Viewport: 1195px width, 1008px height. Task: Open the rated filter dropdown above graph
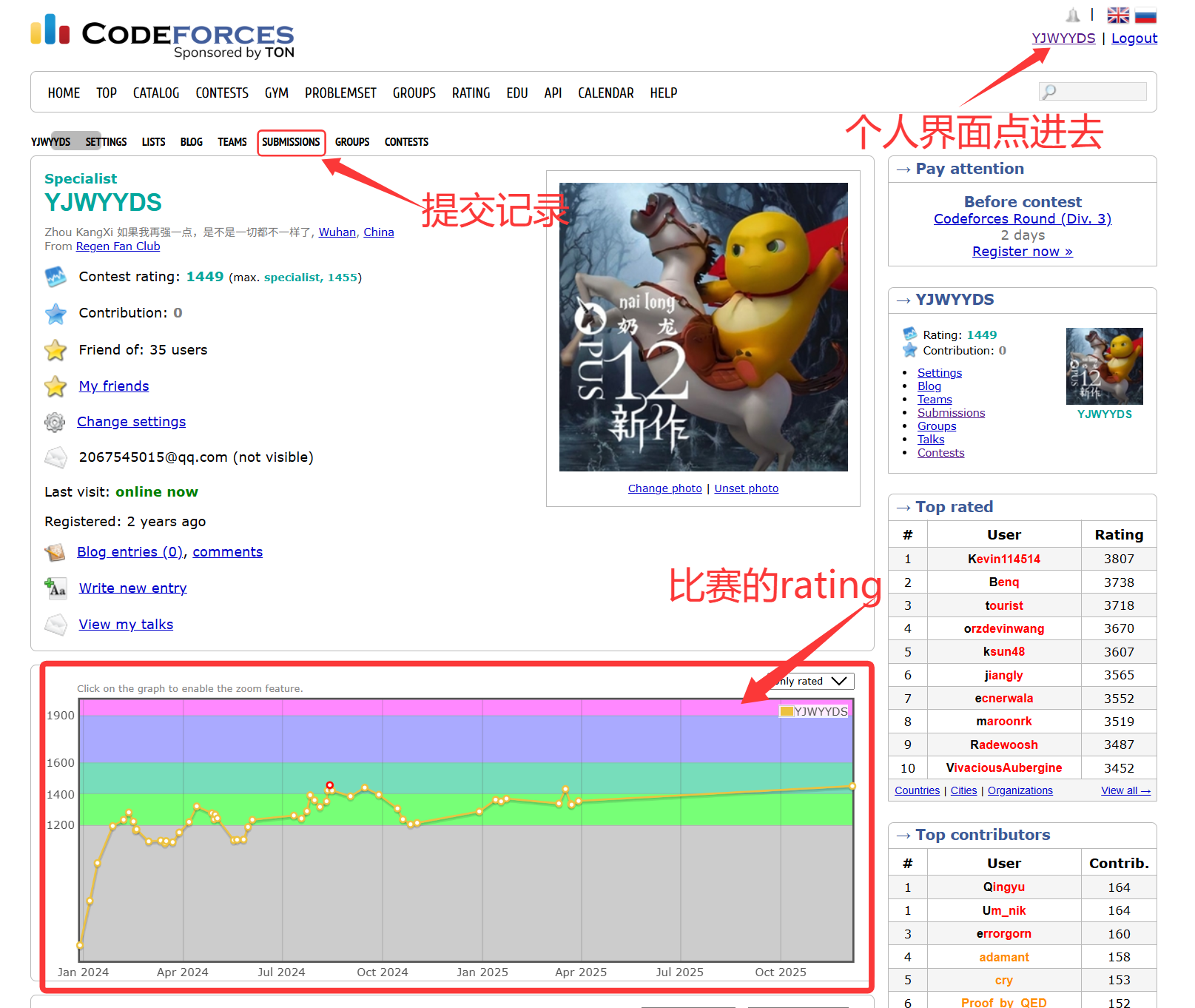click(x=814, y=681)
